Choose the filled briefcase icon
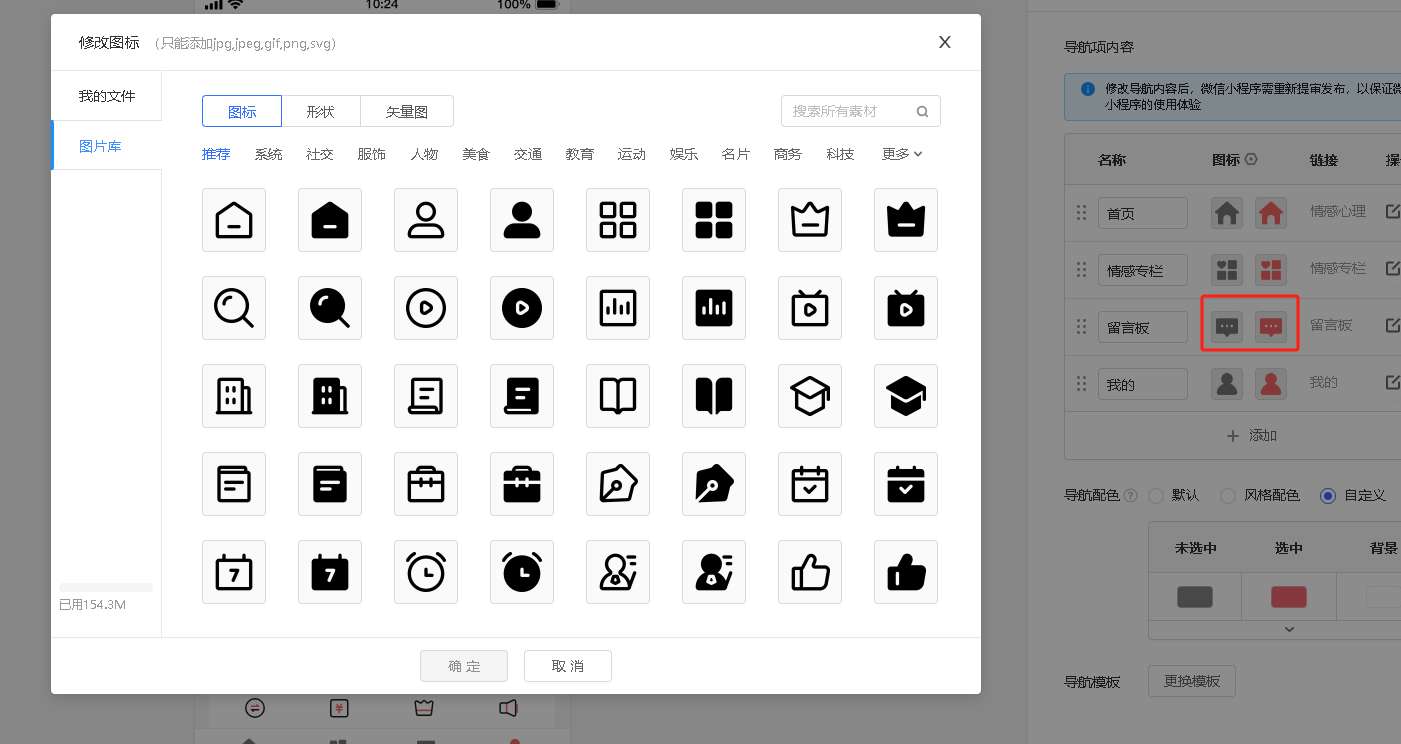The width and height of the screenshot is (1401, 744). point(522,484)
